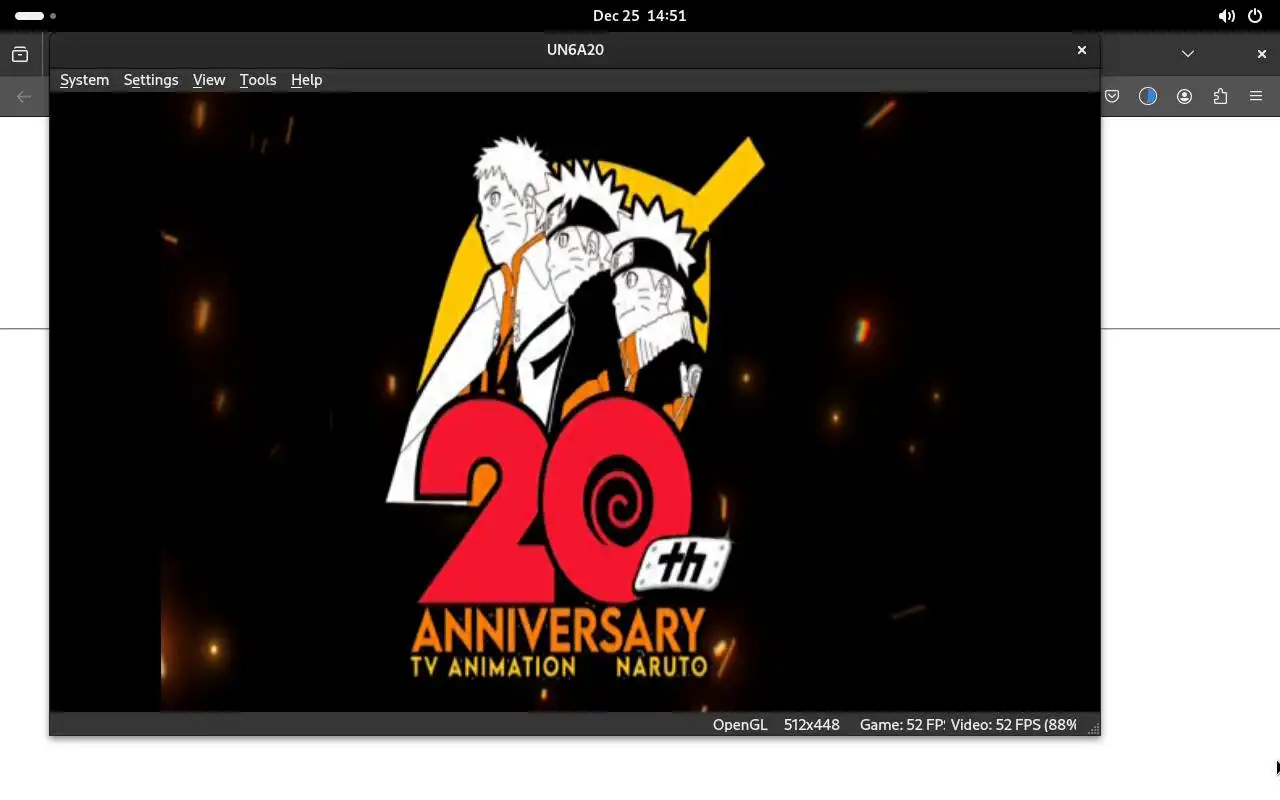Click the Game FPS status text

point(902,725)
